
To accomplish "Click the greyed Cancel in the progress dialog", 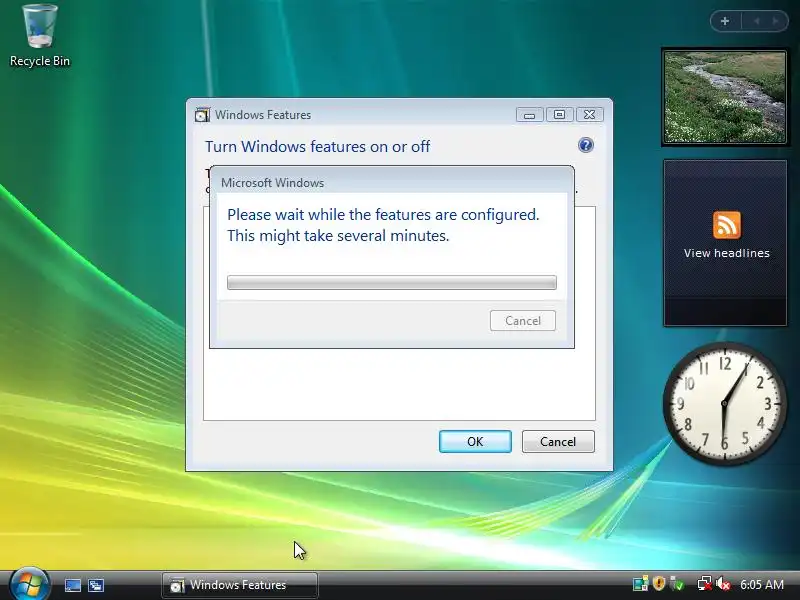I will click(523, 320).
